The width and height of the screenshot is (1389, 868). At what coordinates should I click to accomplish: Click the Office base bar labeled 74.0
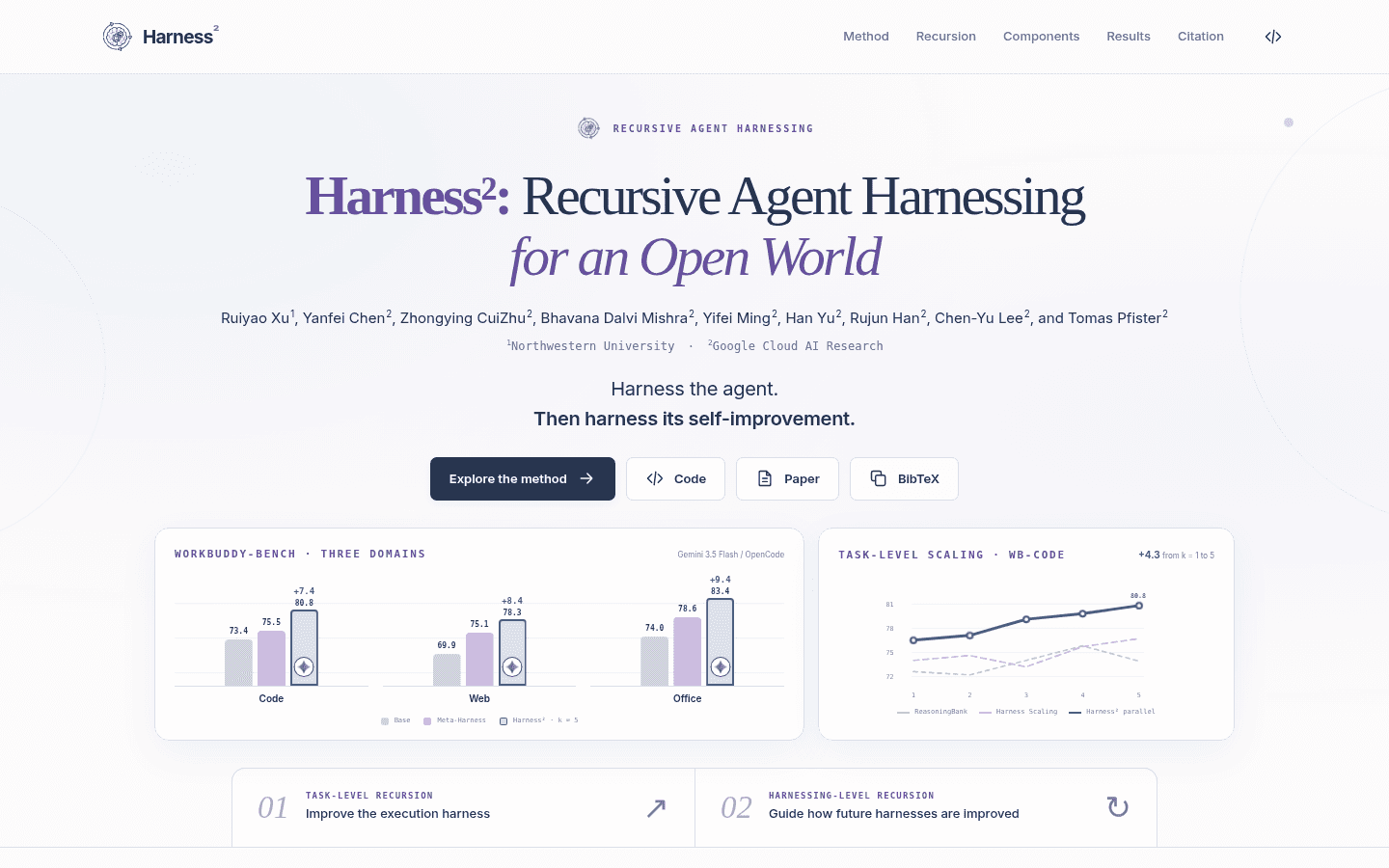(x=655, y=662)
